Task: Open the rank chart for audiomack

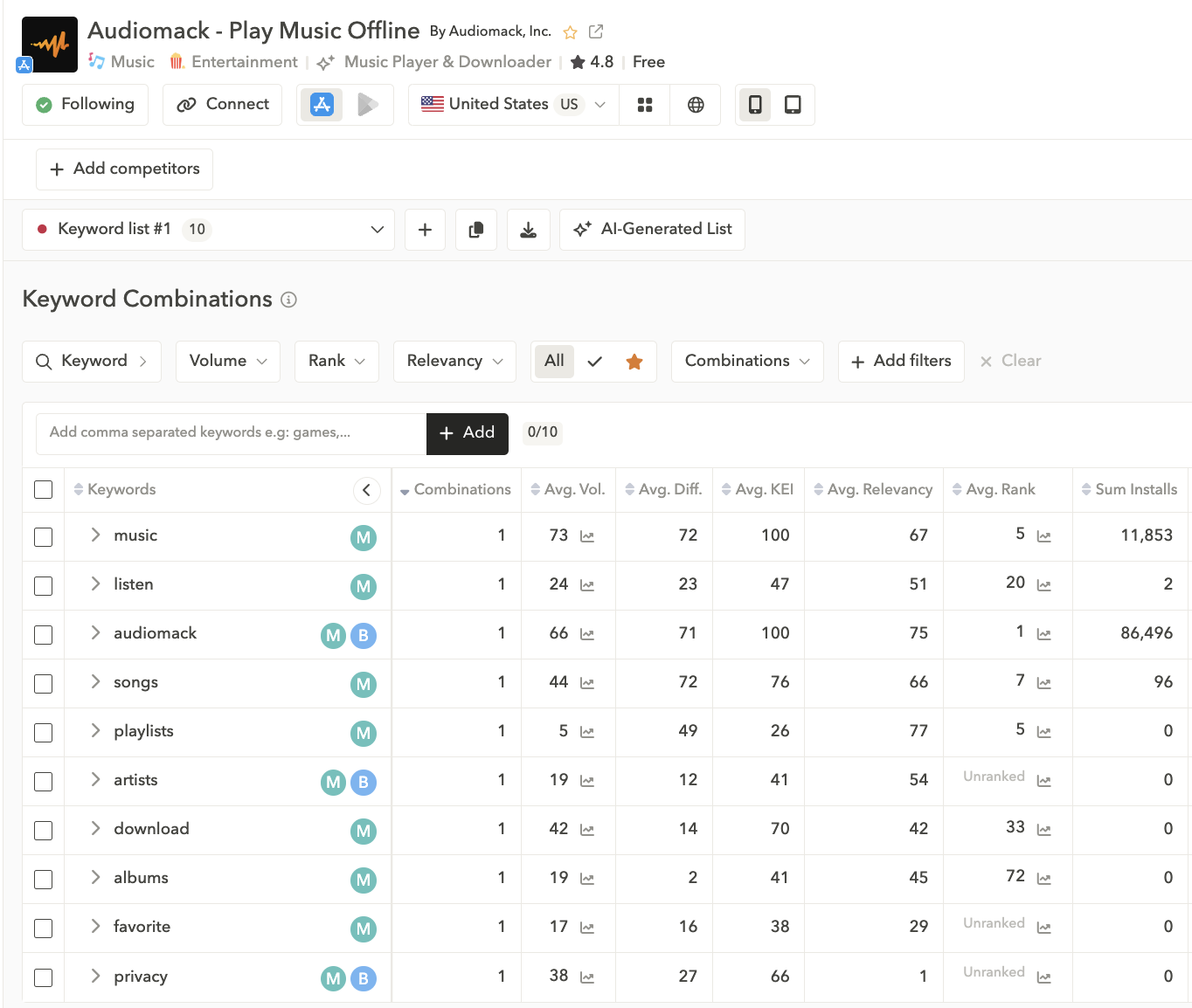Action: tap(1043, 634)
